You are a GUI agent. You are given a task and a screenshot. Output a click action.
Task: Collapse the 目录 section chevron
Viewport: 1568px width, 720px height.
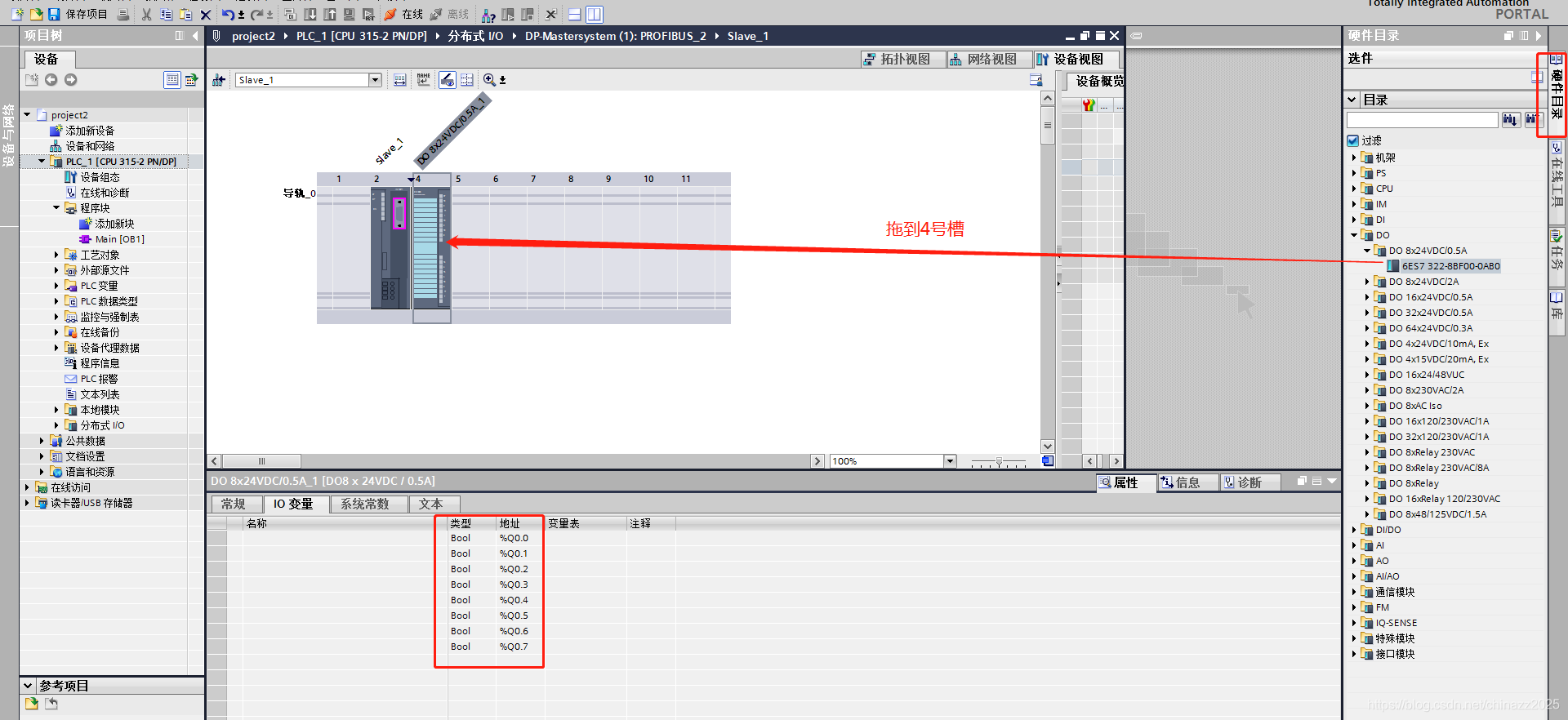[x=1352, y=100]
